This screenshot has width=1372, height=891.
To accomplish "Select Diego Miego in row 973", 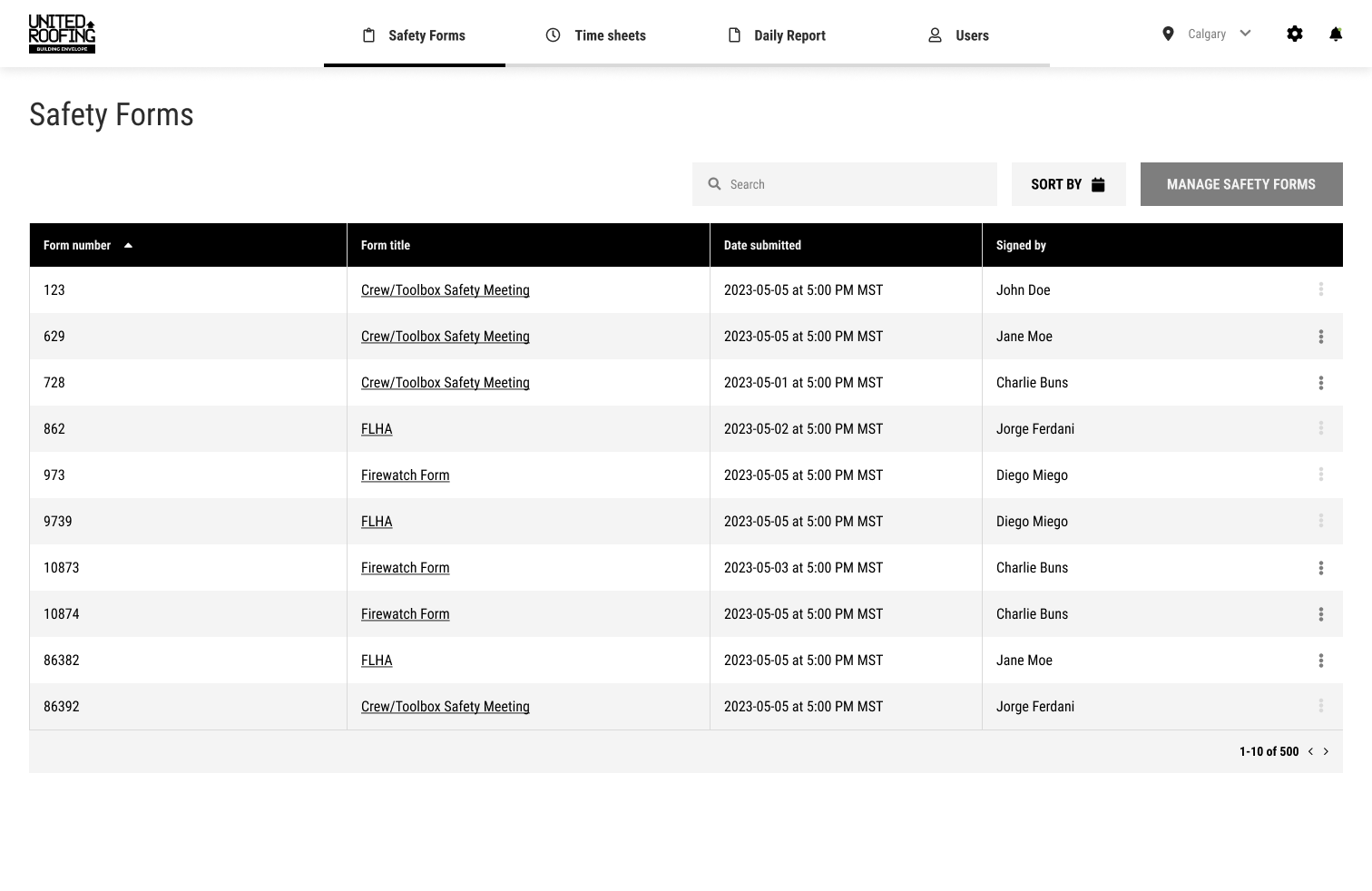I will click(1032, 475).
